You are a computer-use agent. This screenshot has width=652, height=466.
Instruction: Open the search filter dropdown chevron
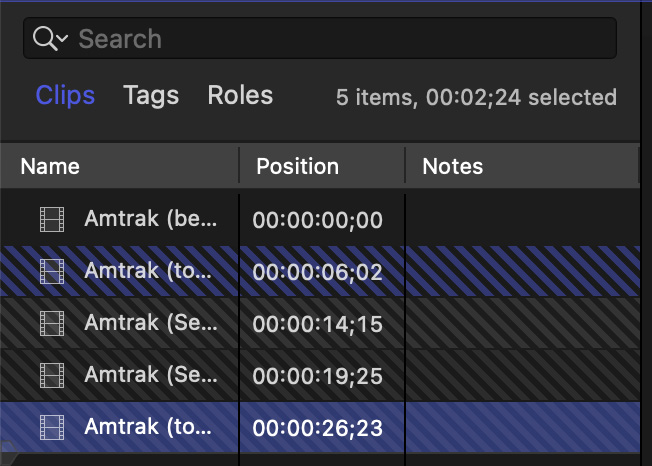pos(63,40)
